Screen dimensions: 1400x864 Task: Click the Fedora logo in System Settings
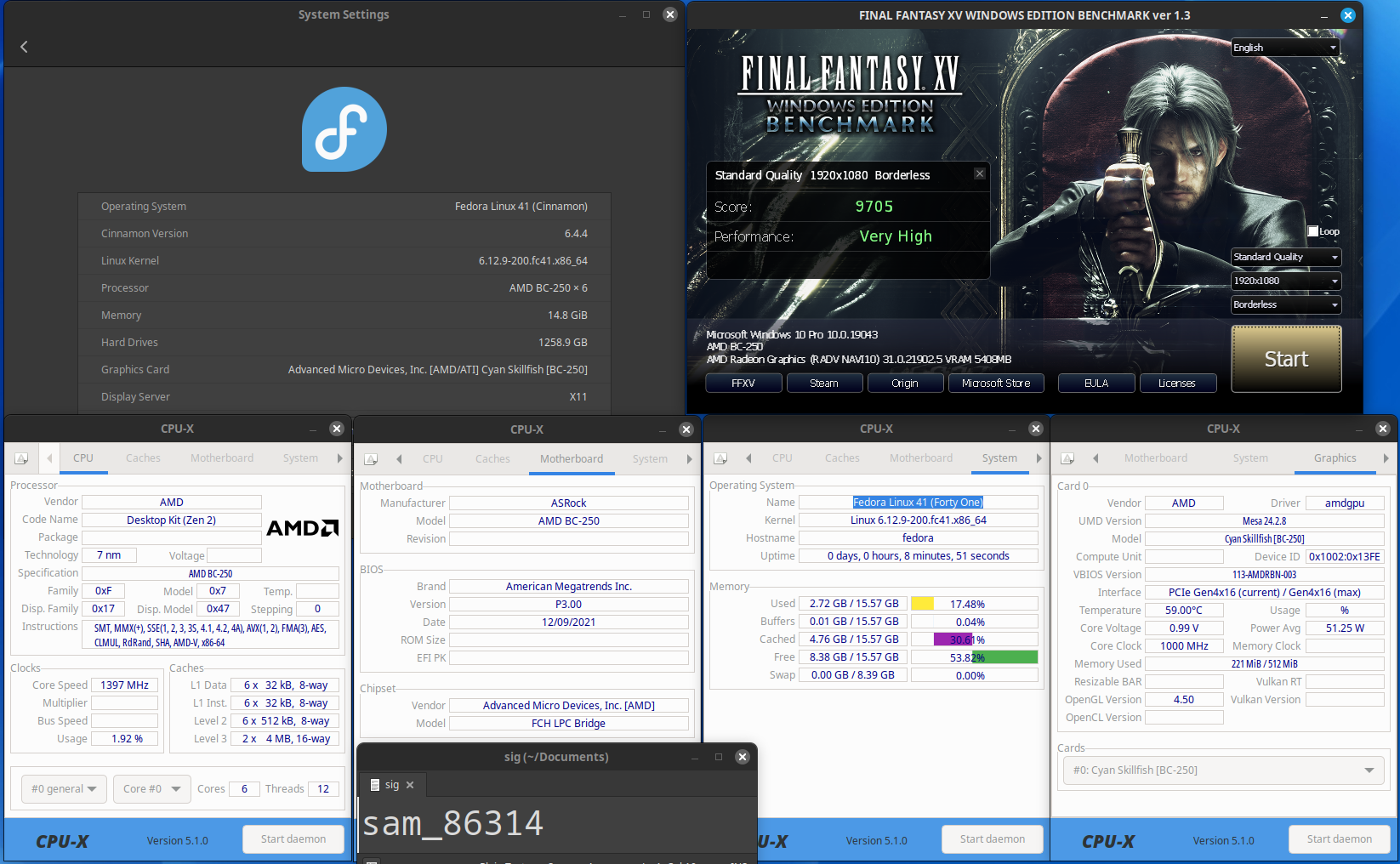point(344,129)
